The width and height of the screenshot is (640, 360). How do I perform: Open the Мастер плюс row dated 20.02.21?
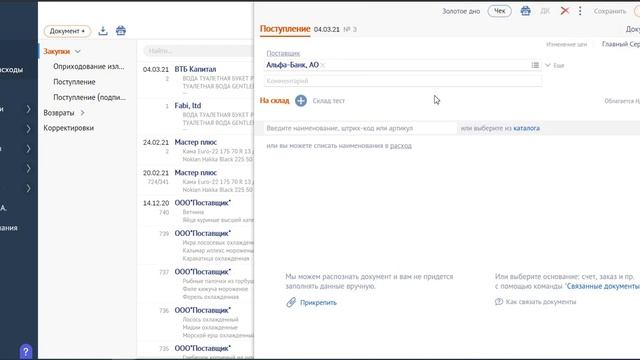pos(196,181)
